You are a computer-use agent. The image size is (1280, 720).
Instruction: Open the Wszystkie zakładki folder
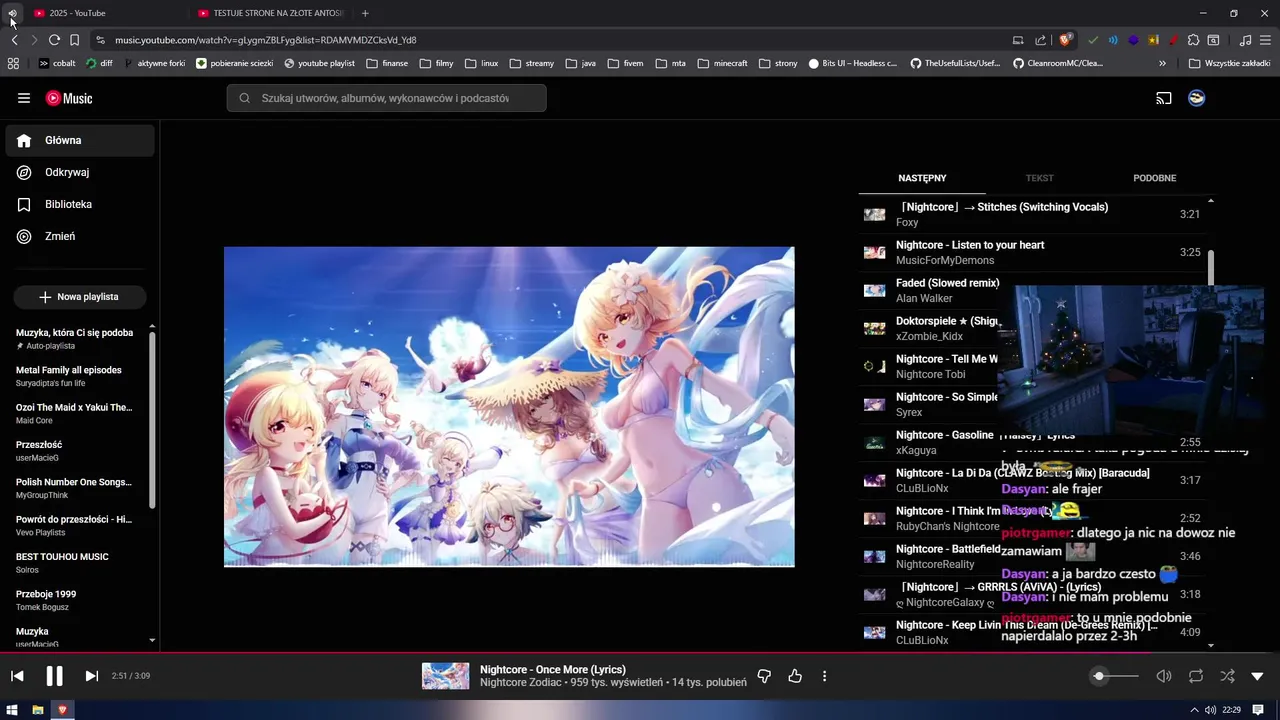[1230, 63]
